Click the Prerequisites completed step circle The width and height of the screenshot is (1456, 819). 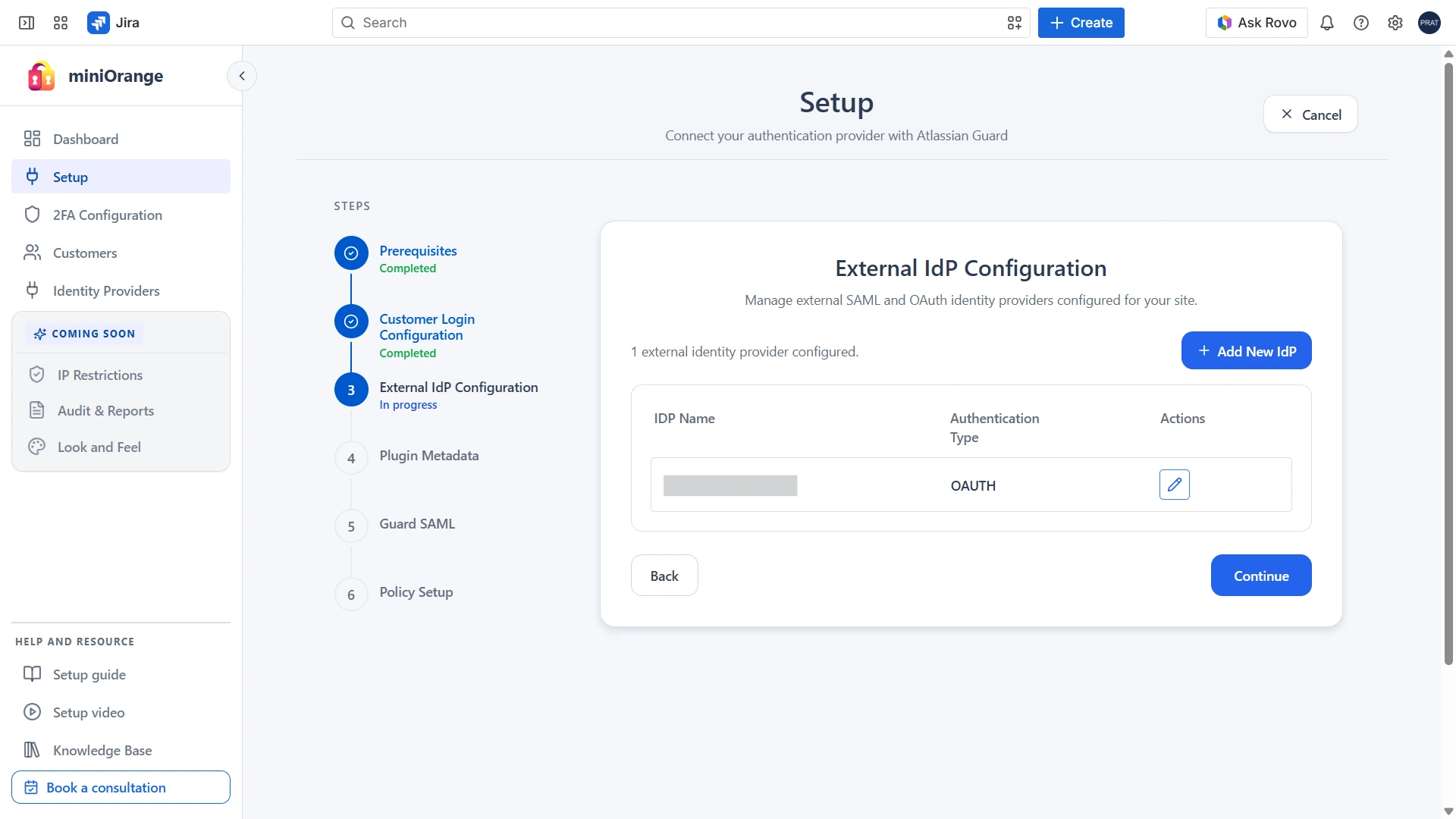[x=351, y=253]
